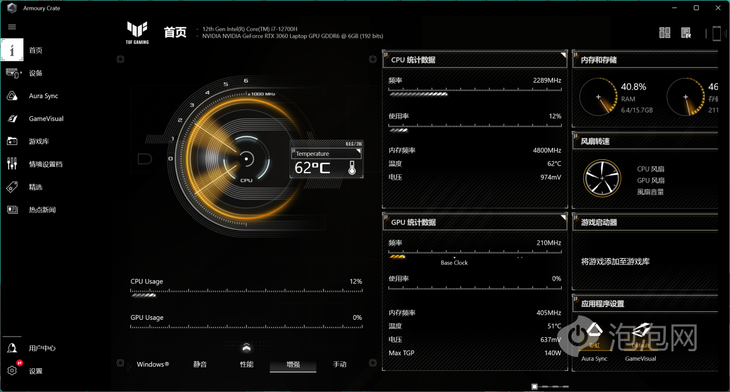Click the Armoury Crate title bar logo
730x392 pixels.
(12, 8)
